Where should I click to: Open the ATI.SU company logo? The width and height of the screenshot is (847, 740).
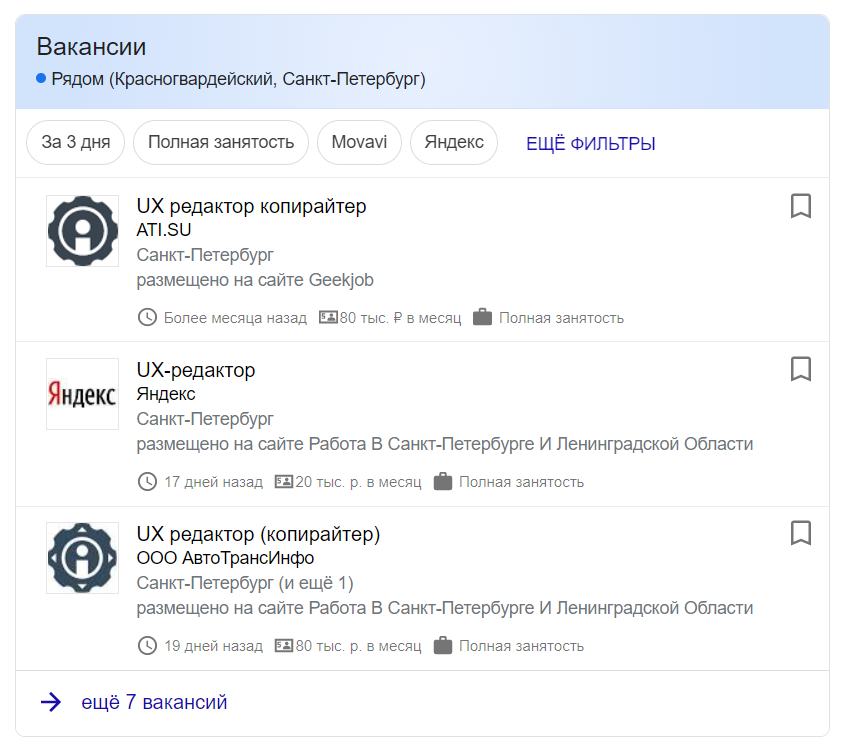click(83, 231)
